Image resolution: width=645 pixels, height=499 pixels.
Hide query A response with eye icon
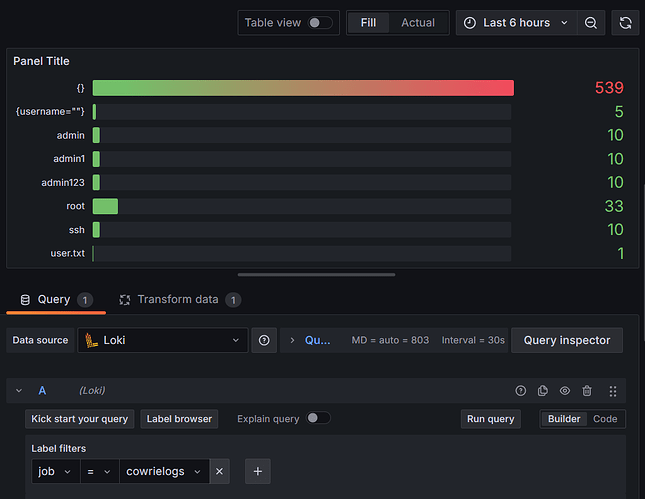tap(565, 391)
